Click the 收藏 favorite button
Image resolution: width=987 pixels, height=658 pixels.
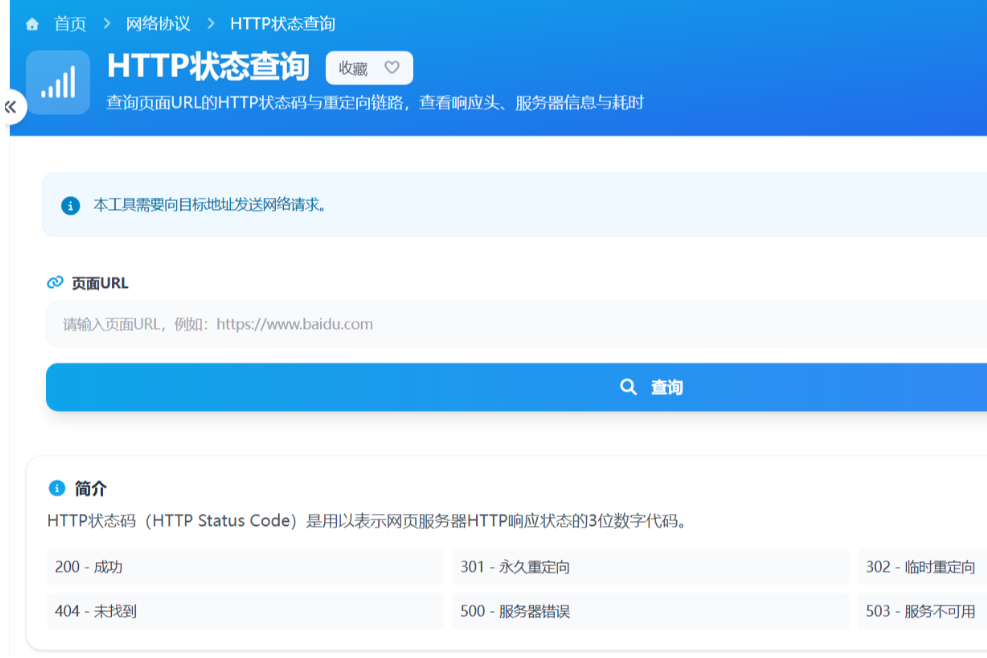pos(369,68)
